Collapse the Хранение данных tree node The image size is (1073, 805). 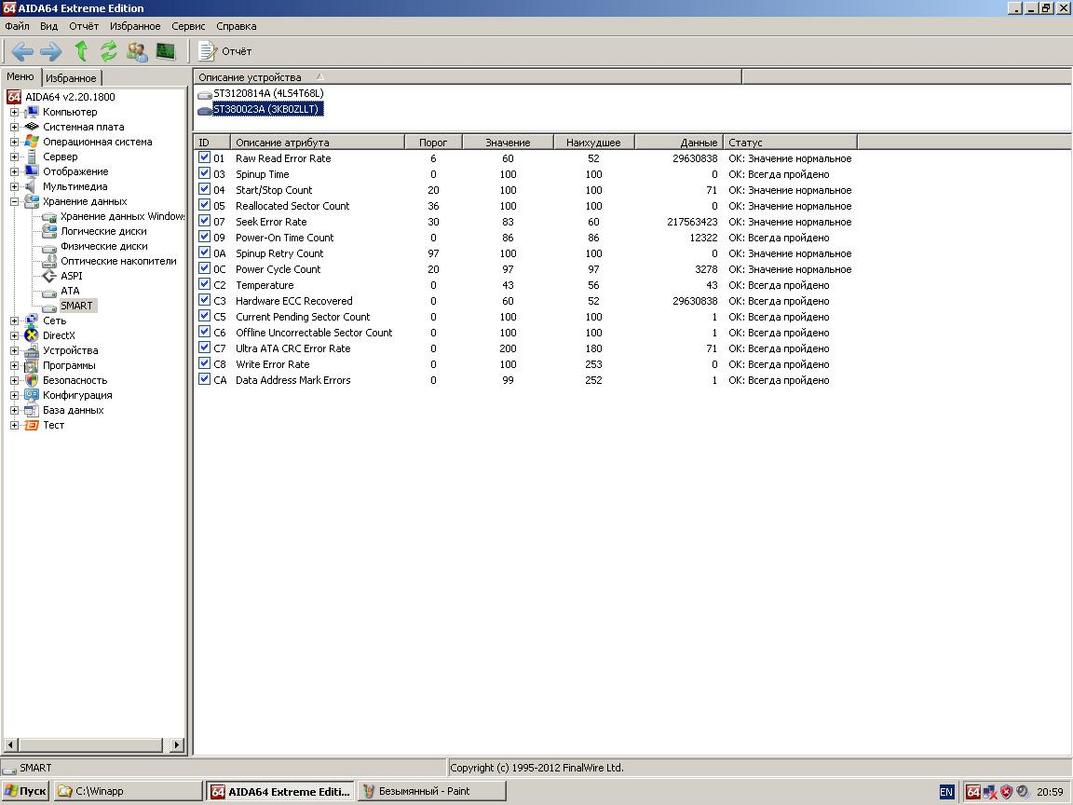point(14,201)
